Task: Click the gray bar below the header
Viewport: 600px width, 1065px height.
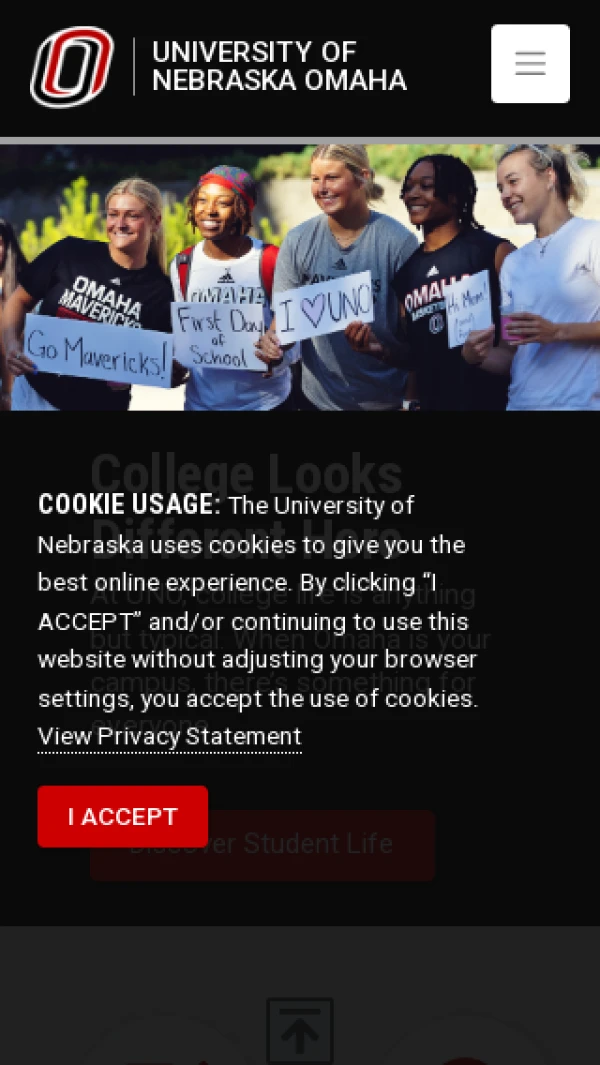Action: 300,141
